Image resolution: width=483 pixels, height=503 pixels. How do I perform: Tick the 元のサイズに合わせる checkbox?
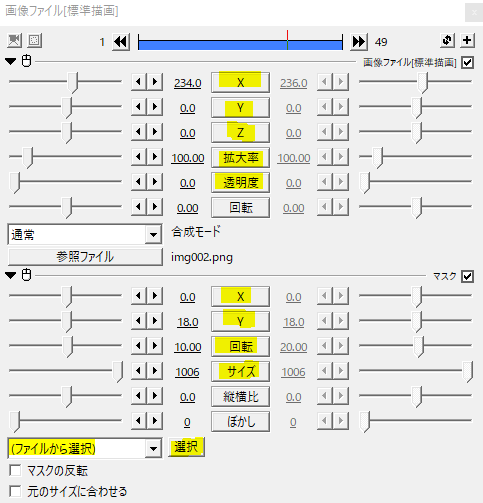pos(15,491)
